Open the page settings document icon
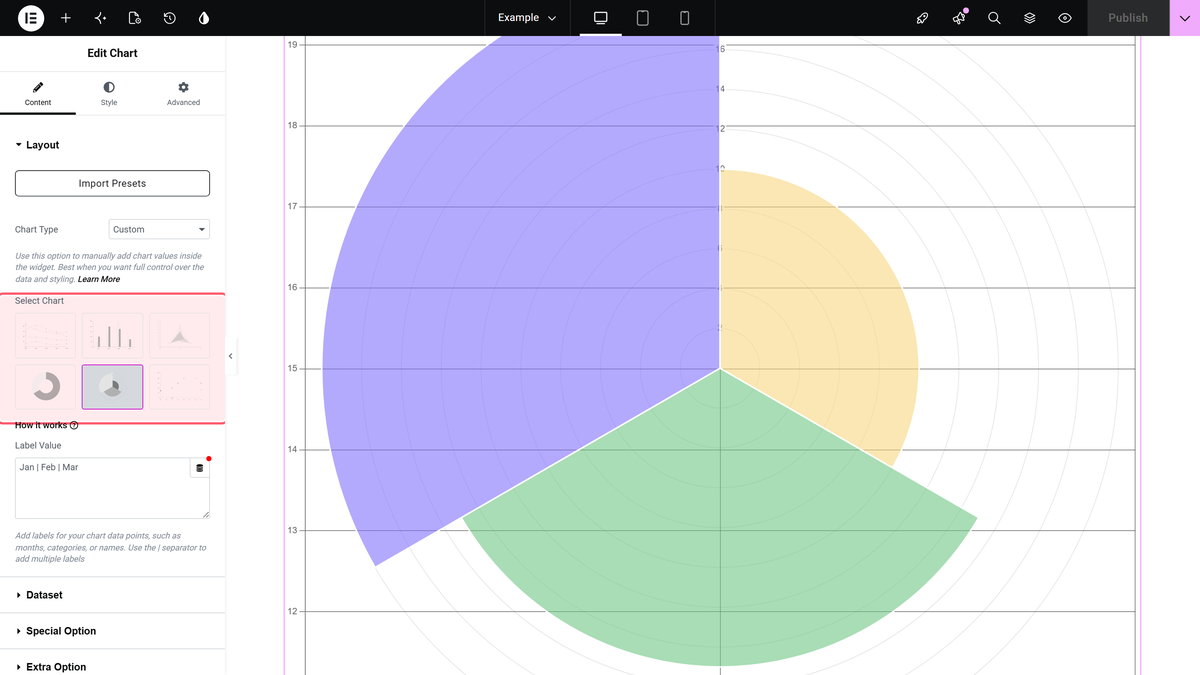1200x675 pixels. 135,18
